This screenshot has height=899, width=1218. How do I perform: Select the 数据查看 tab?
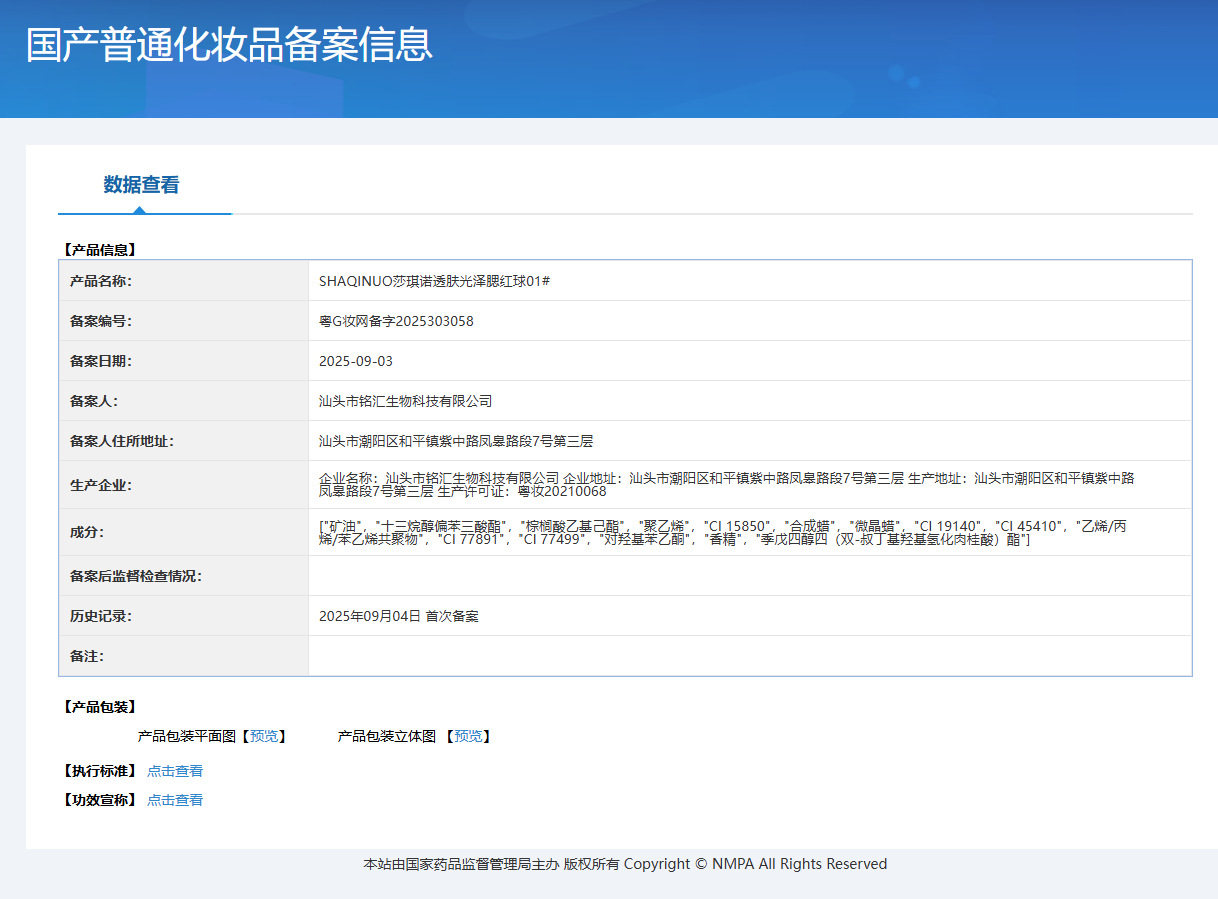pos(141,185)
